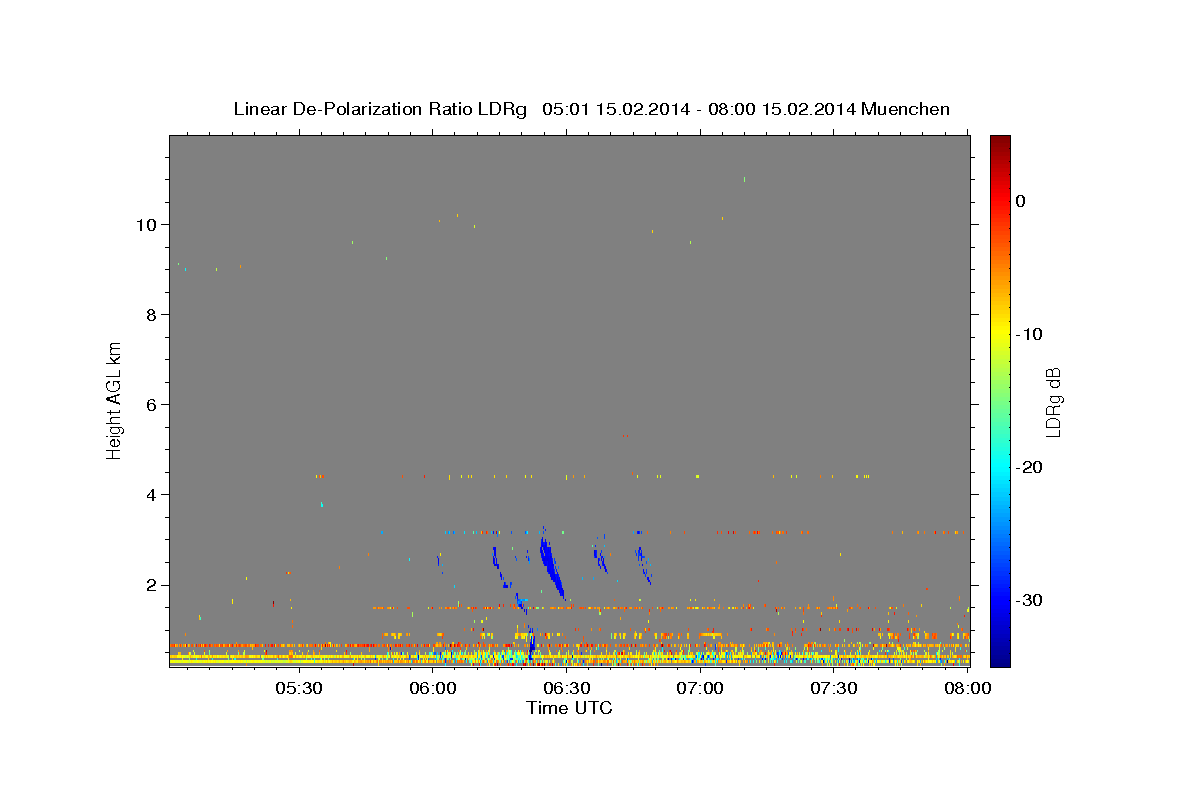
Task: Click the yellow region of the colorbar
Action: 1000,330
